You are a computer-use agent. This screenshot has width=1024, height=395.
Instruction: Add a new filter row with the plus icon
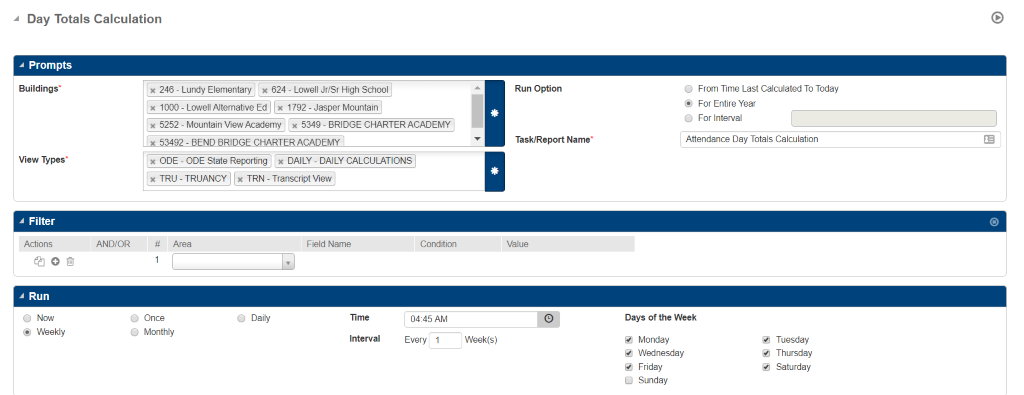pos(55,261)
